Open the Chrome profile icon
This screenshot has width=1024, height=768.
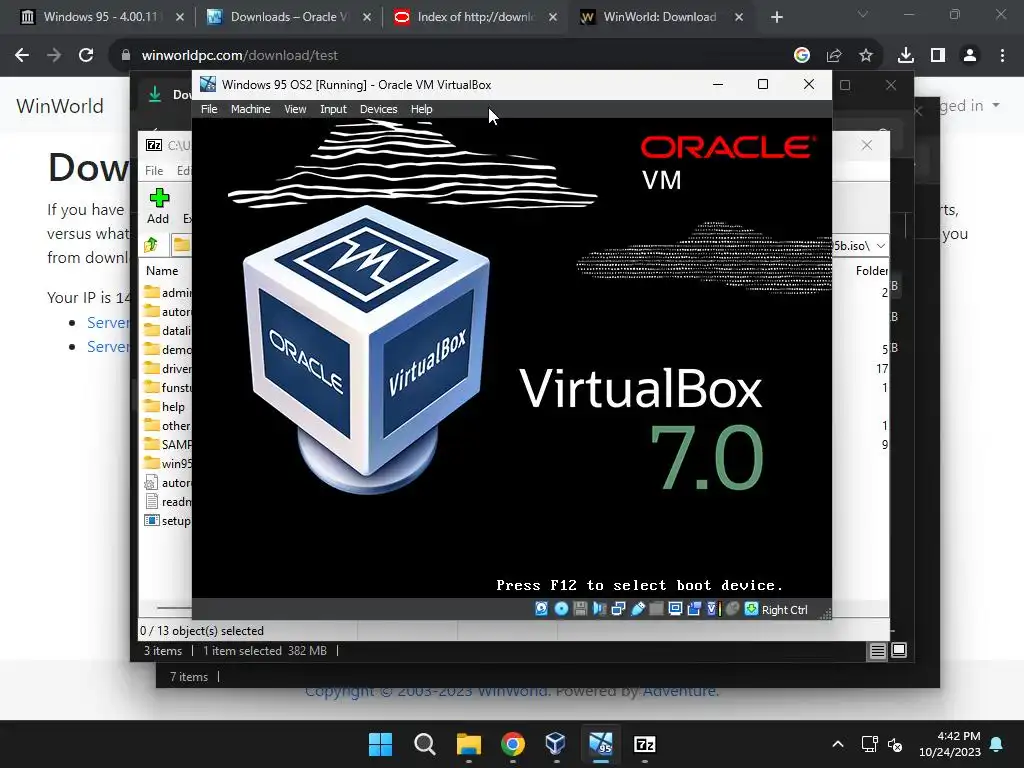click(970, 56)
